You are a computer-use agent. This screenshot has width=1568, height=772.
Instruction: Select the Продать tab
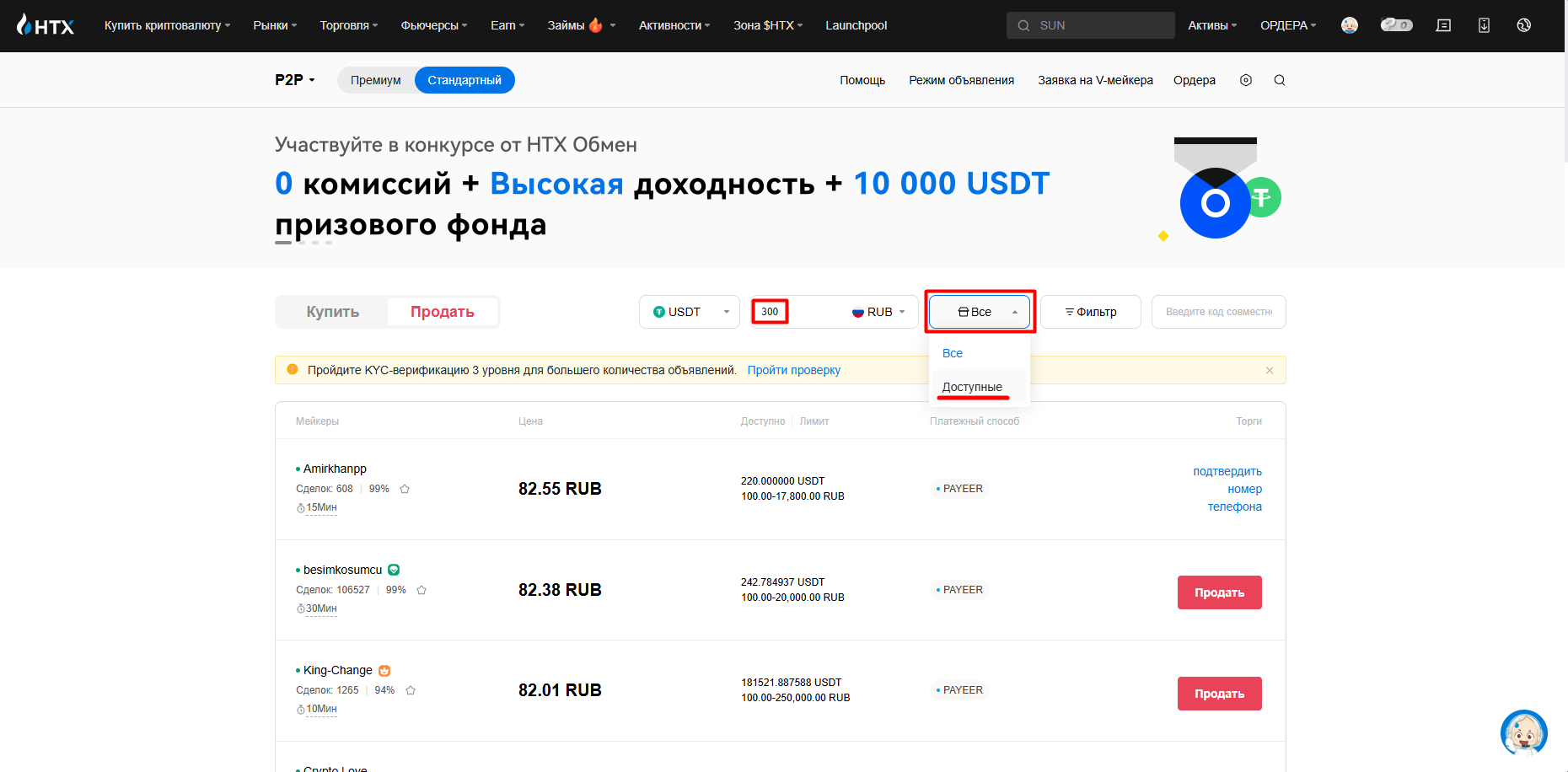coord(443,312)
